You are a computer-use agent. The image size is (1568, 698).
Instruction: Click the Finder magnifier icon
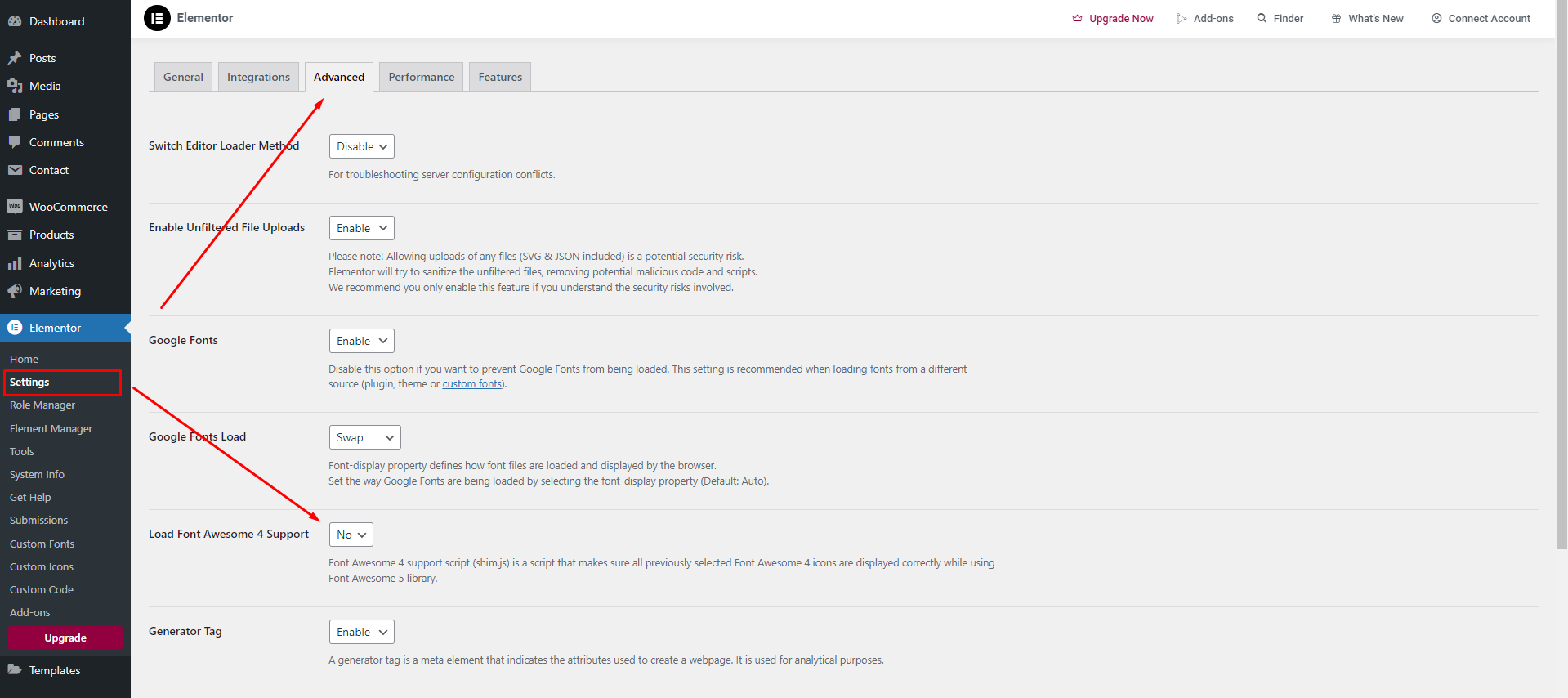tap(1262, 18)
